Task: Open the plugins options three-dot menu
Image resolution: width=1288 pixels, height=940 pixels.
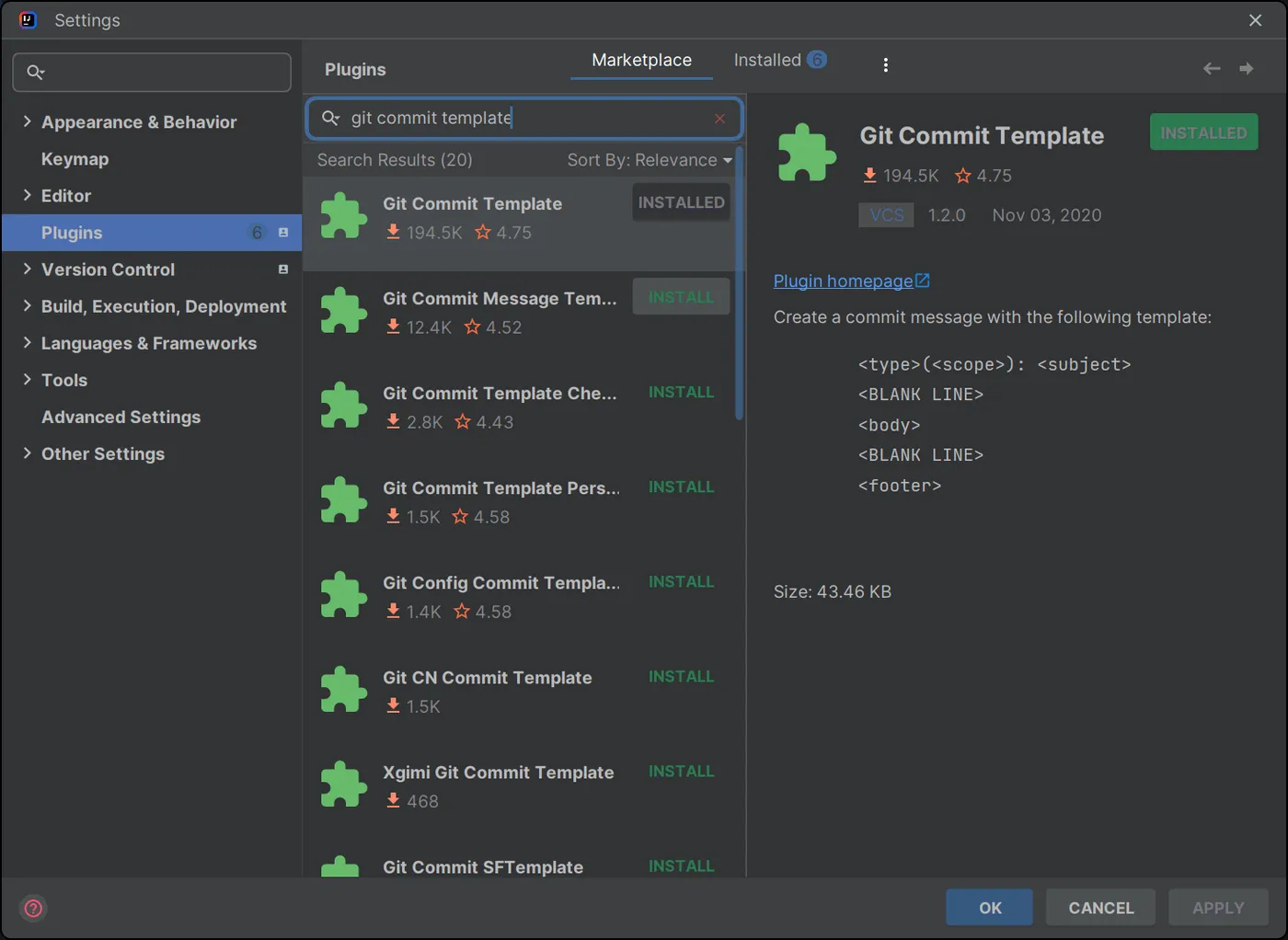Action: (885, 64)
